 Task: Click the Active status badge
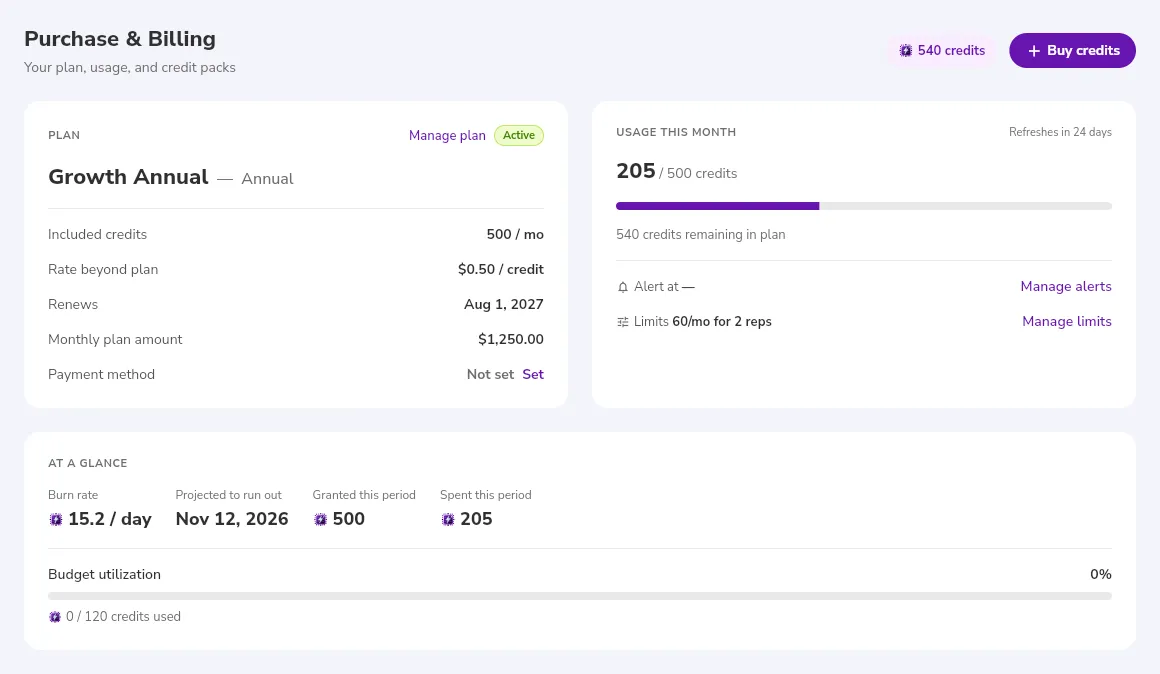pos(519,135)
